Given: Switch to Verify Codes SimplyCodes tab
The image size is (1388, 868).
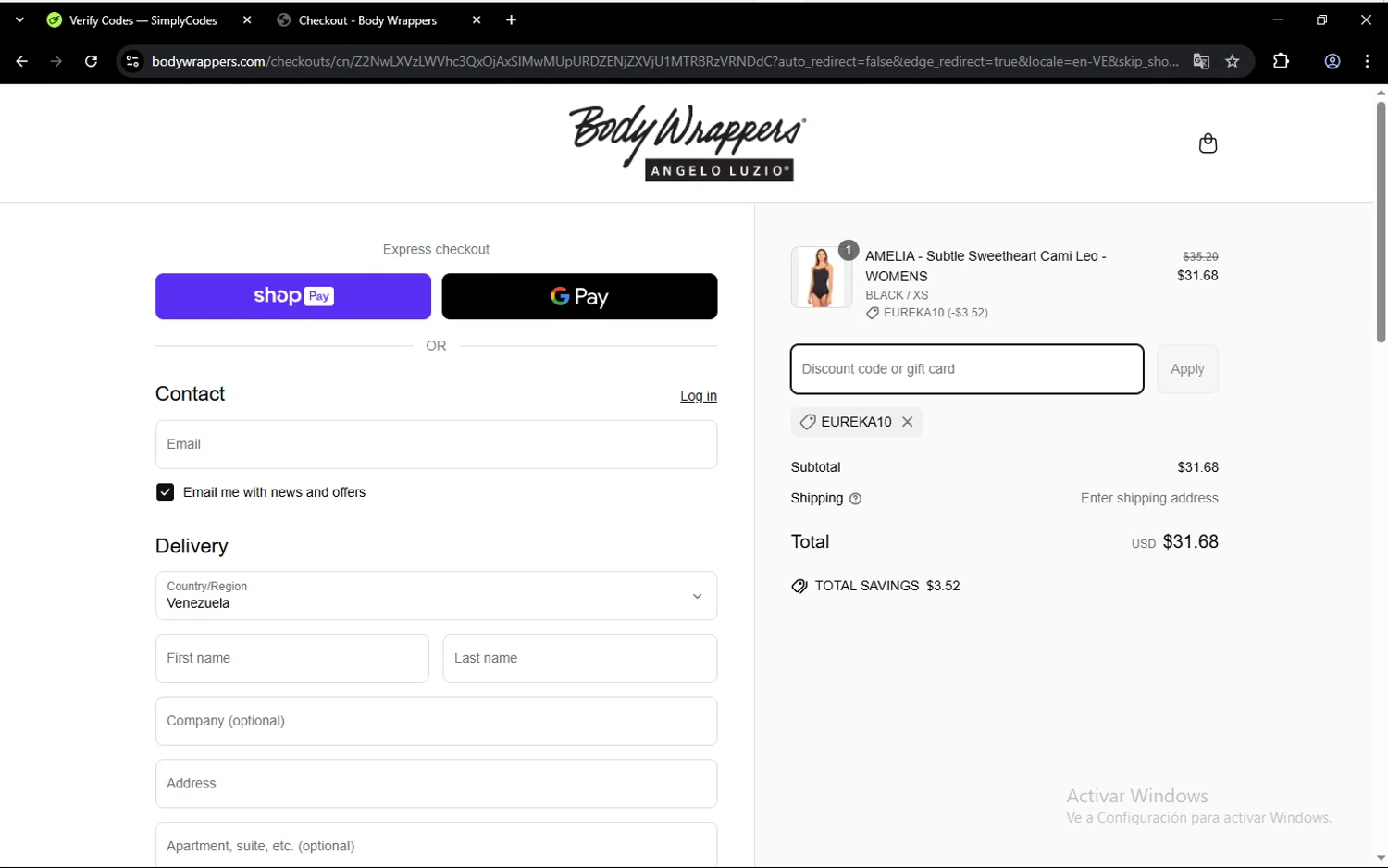Looking at the screenshot, I should (143, 19).
